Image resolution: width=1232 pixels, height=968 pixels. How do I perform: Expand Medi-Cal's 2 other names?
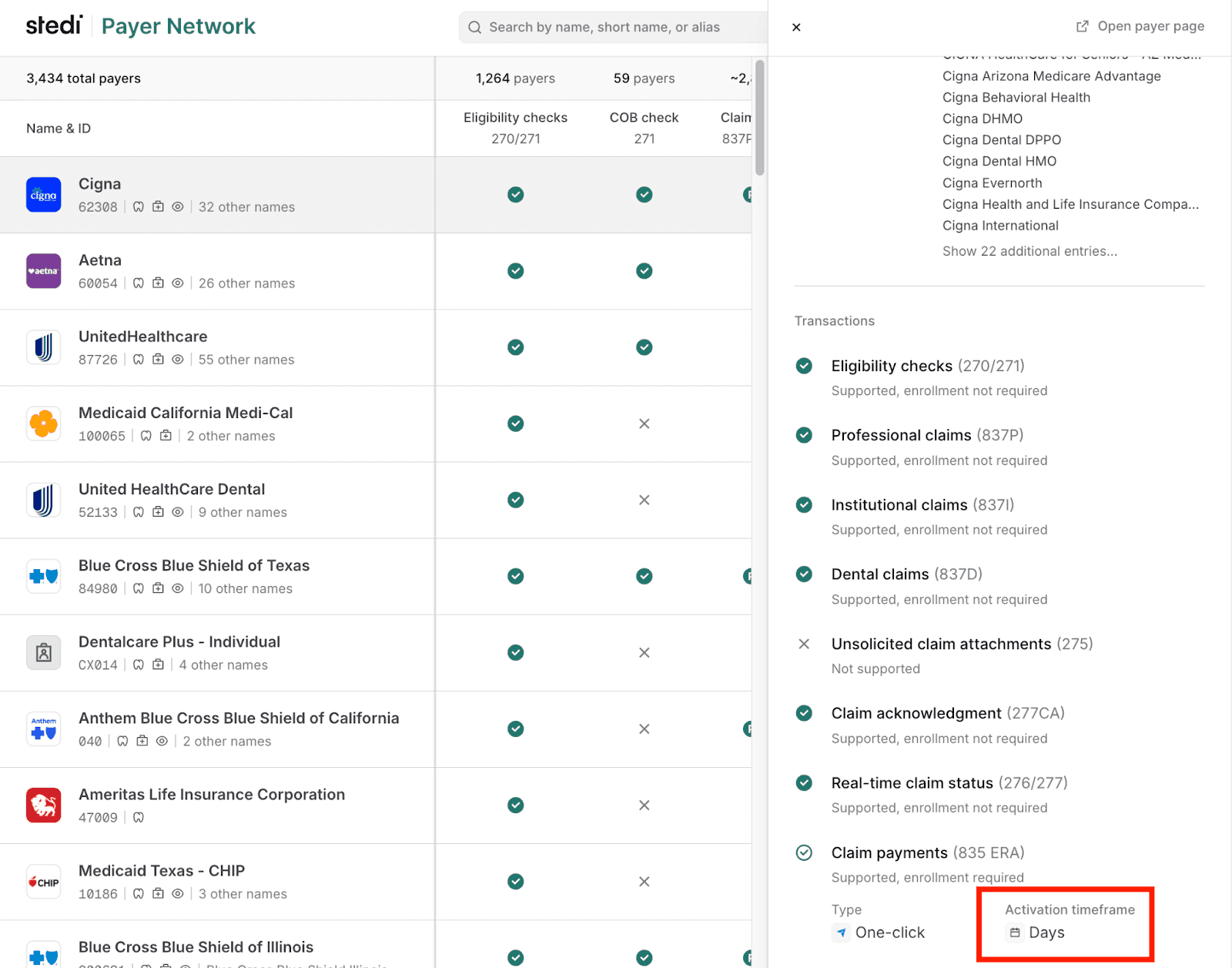click(x=231, y=436)
